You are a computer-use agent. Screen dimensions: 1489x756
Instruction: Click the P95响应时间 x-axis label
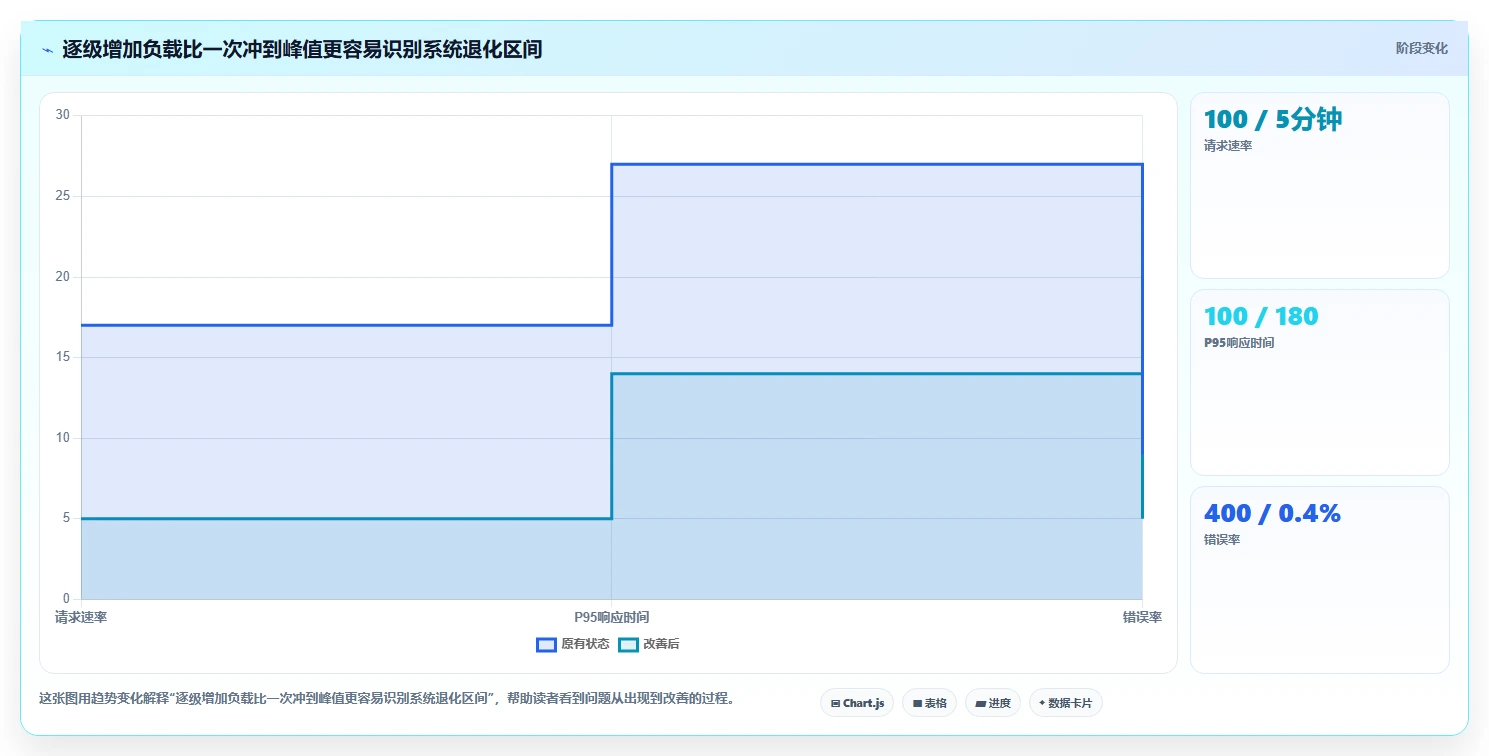tap(611, 618)
